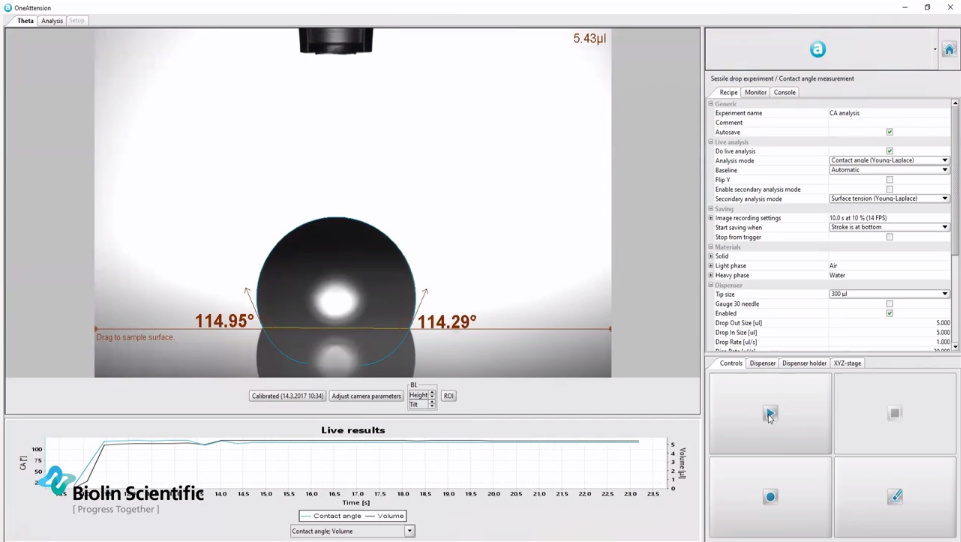
Task: Click the Adjust camera parameters button
Action: (x=366, y=396)
